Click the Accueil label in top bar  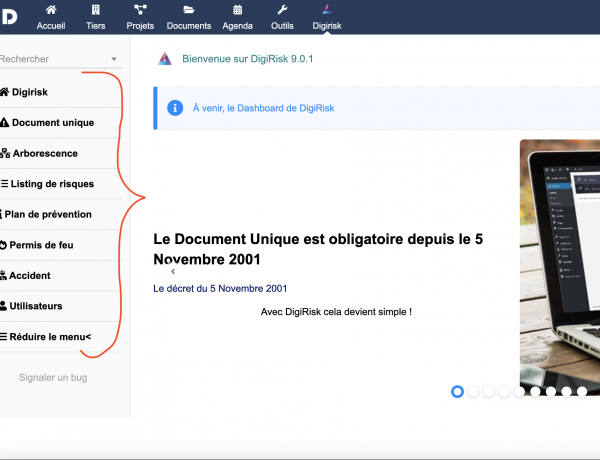click(51, 26)
